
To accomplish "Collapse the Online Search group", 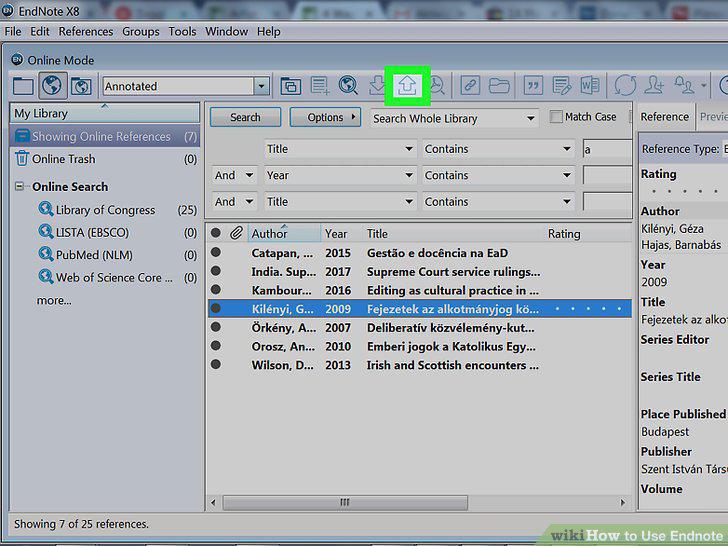I will click(19, 186).
